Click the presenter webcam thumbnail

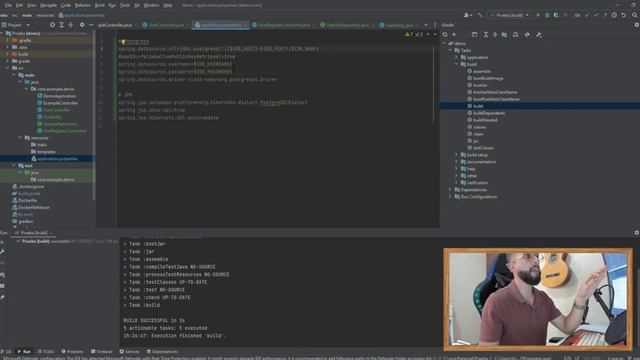click(538, 300)
